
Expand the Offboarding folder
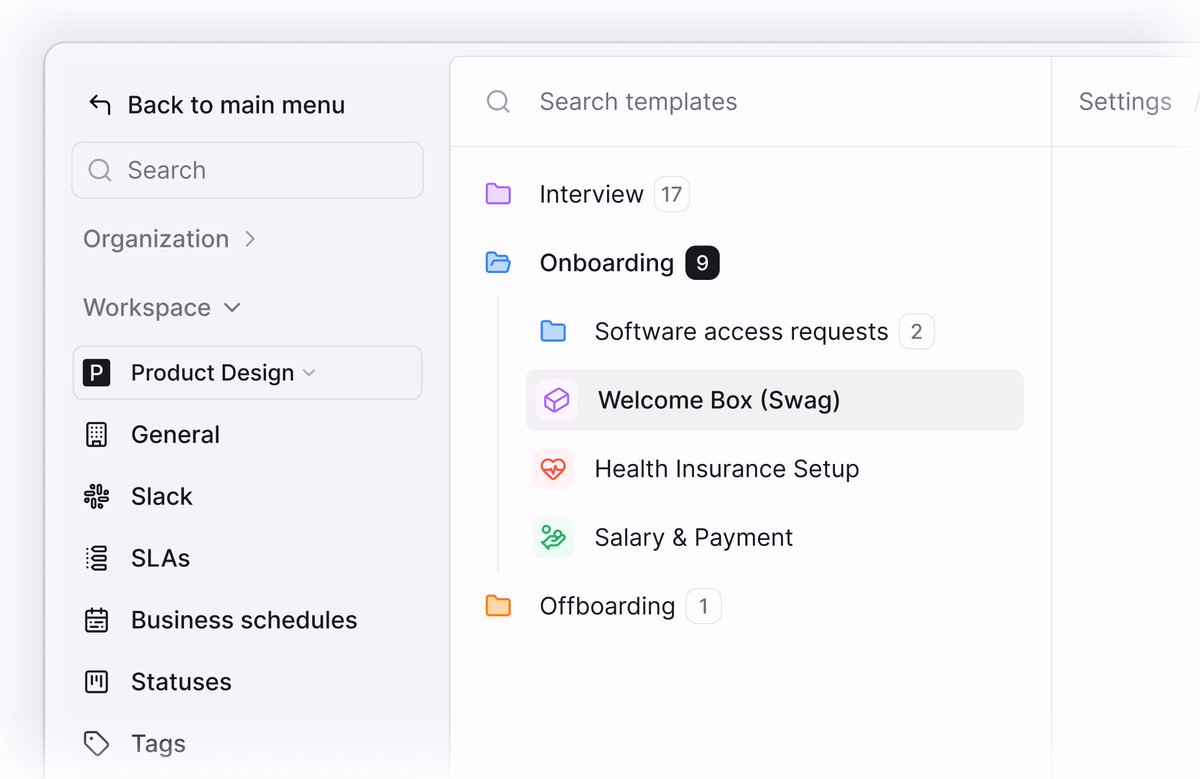(607, 606)
